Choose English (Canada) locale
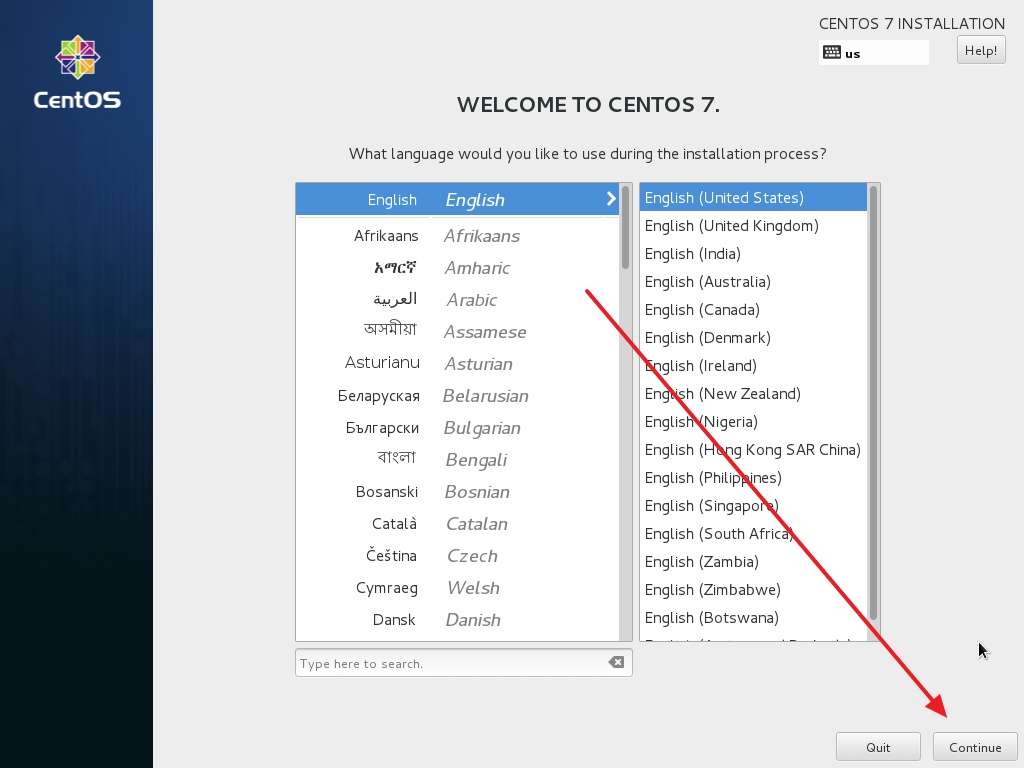This screenshot has height=768, width=1024. coord(754,310)
